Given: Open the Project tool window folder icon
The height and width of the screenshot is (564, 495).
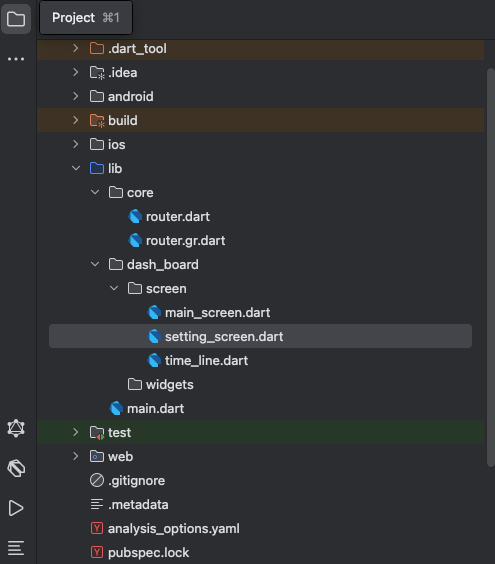Looking at the screenshot, I should pyautogui.click(x=16, y=19).
